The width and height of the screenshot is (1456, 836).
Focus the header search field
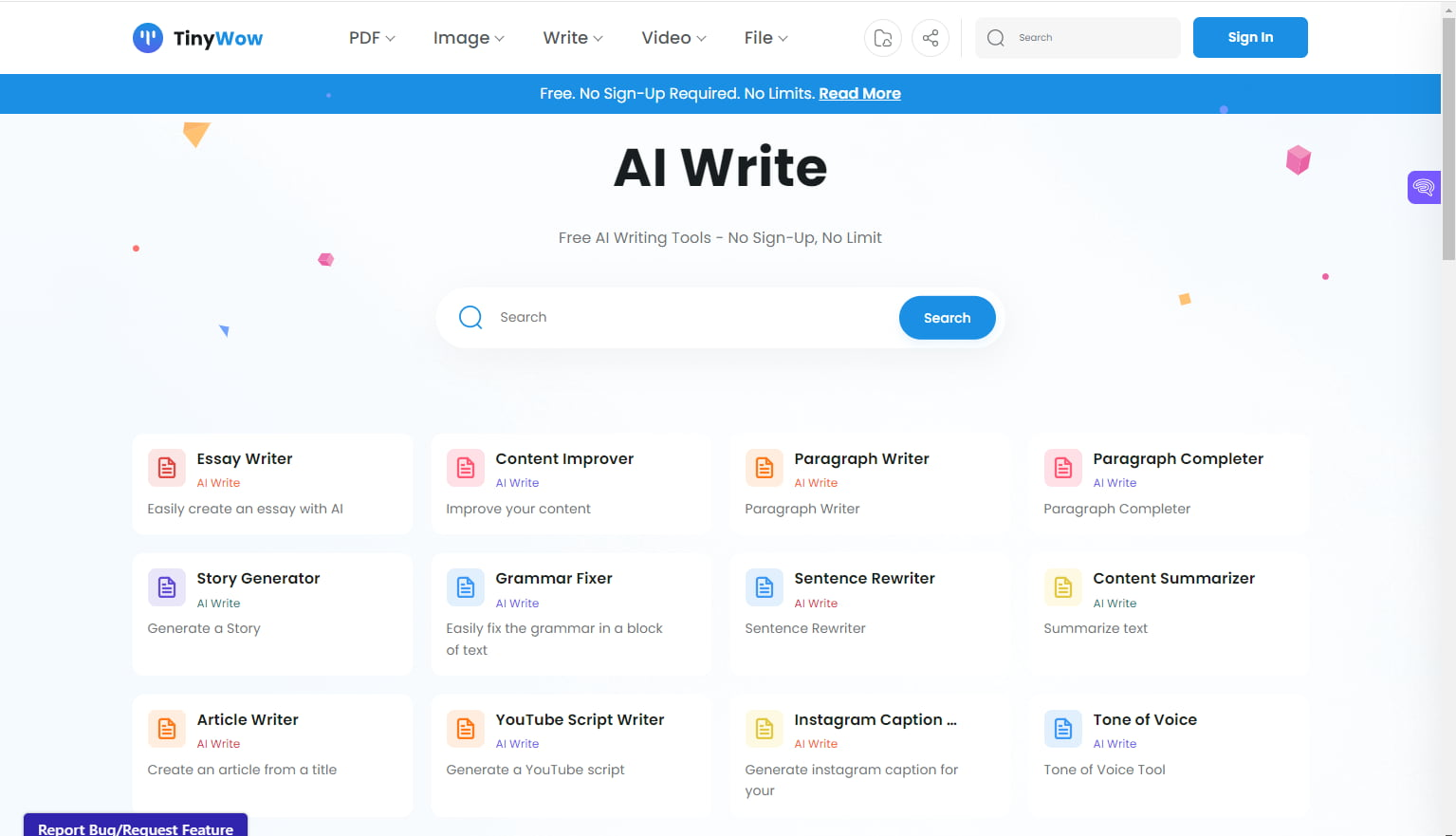coord(1078,38)
